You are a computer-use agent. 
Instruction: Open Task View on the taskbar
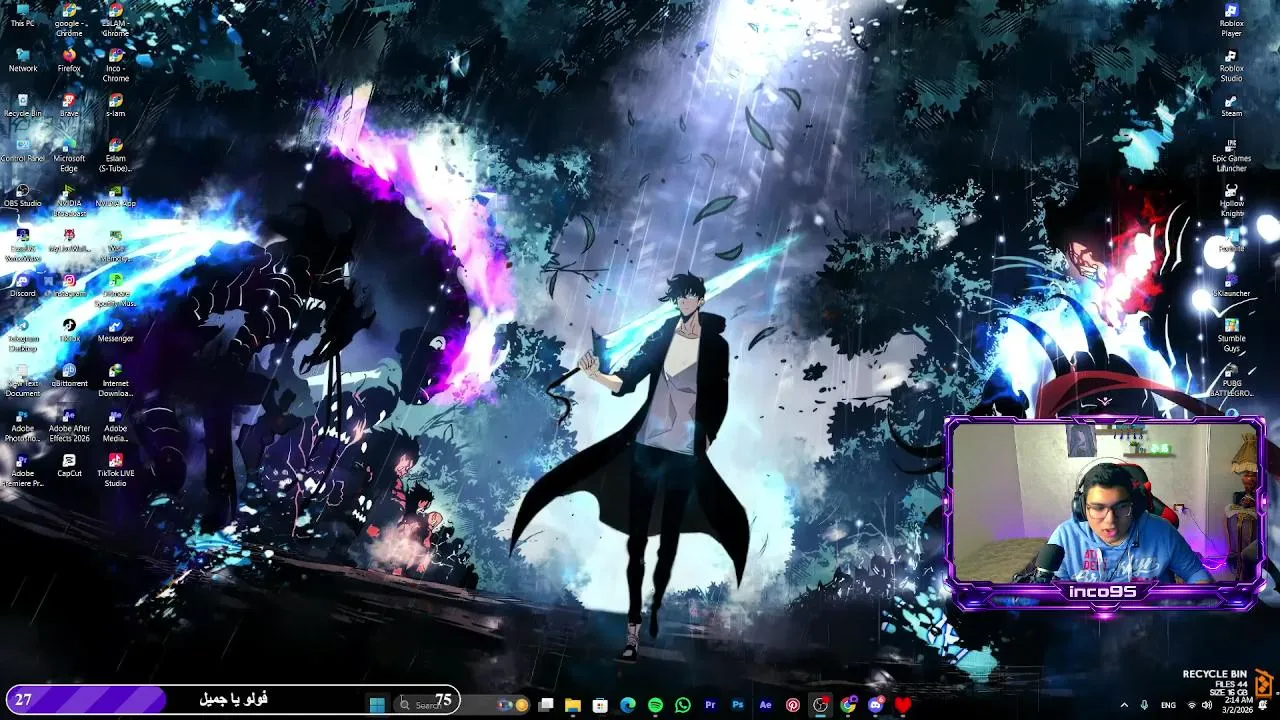click(546, 705)
